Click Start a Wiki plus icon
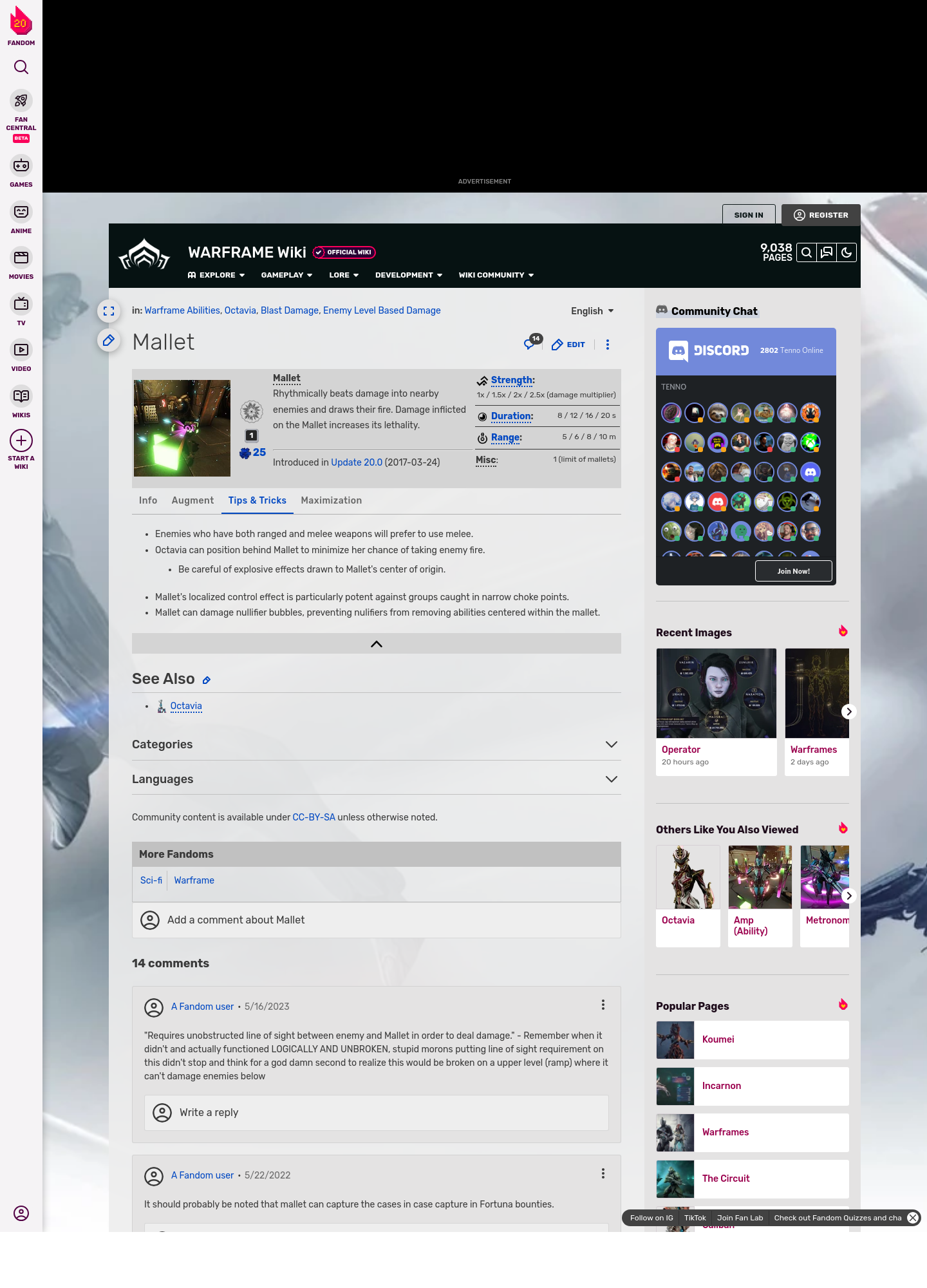927x1288 pixels. pos(21,440)
